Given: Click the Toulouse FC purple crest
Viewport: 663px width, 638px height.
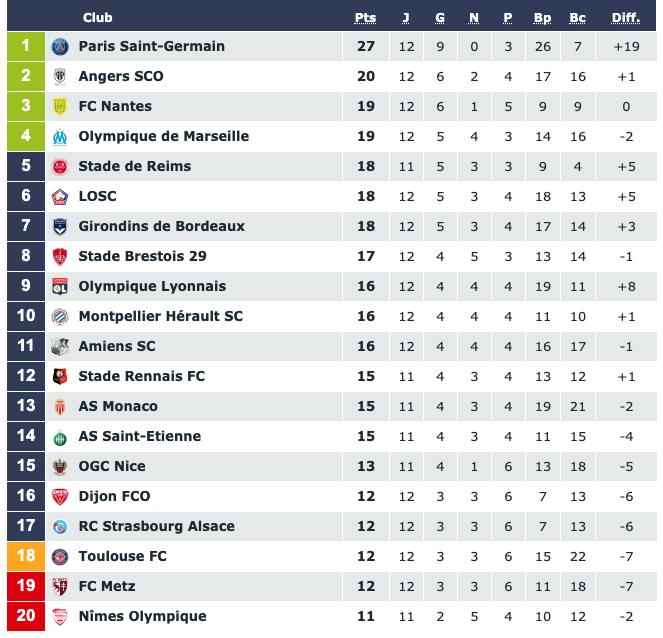Looking at the screenshot, I should [60, 557].
